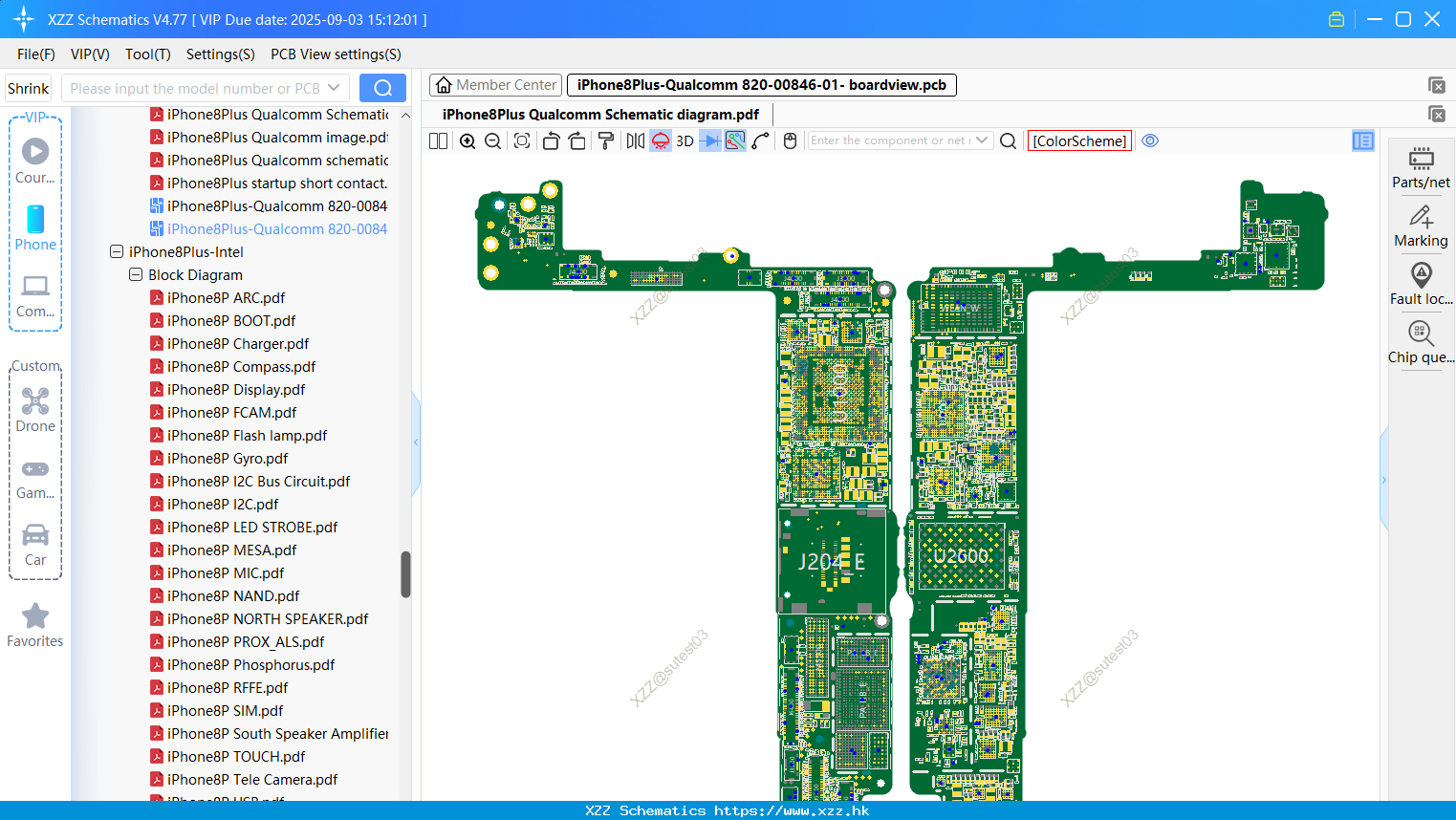Open the Settings(S) menu
Image resolution: width=1456 pixels, height=820 pixels.
click(221, 54)
